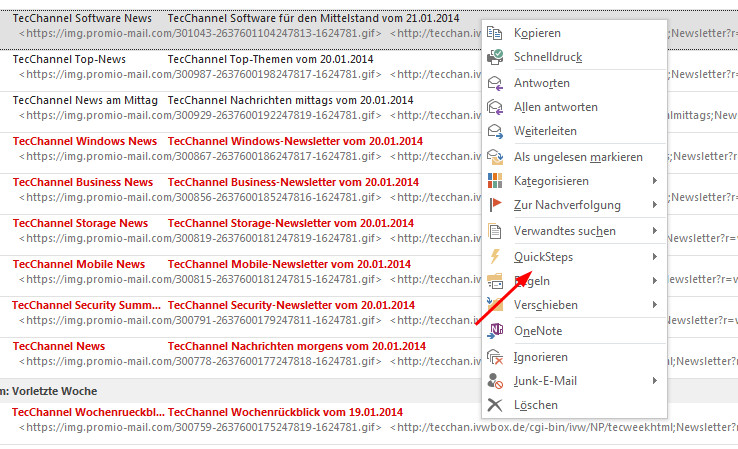Open Verwandtes suchen menu entry
This screenshot has width=738, height=449.
click(x=574, y=231)
